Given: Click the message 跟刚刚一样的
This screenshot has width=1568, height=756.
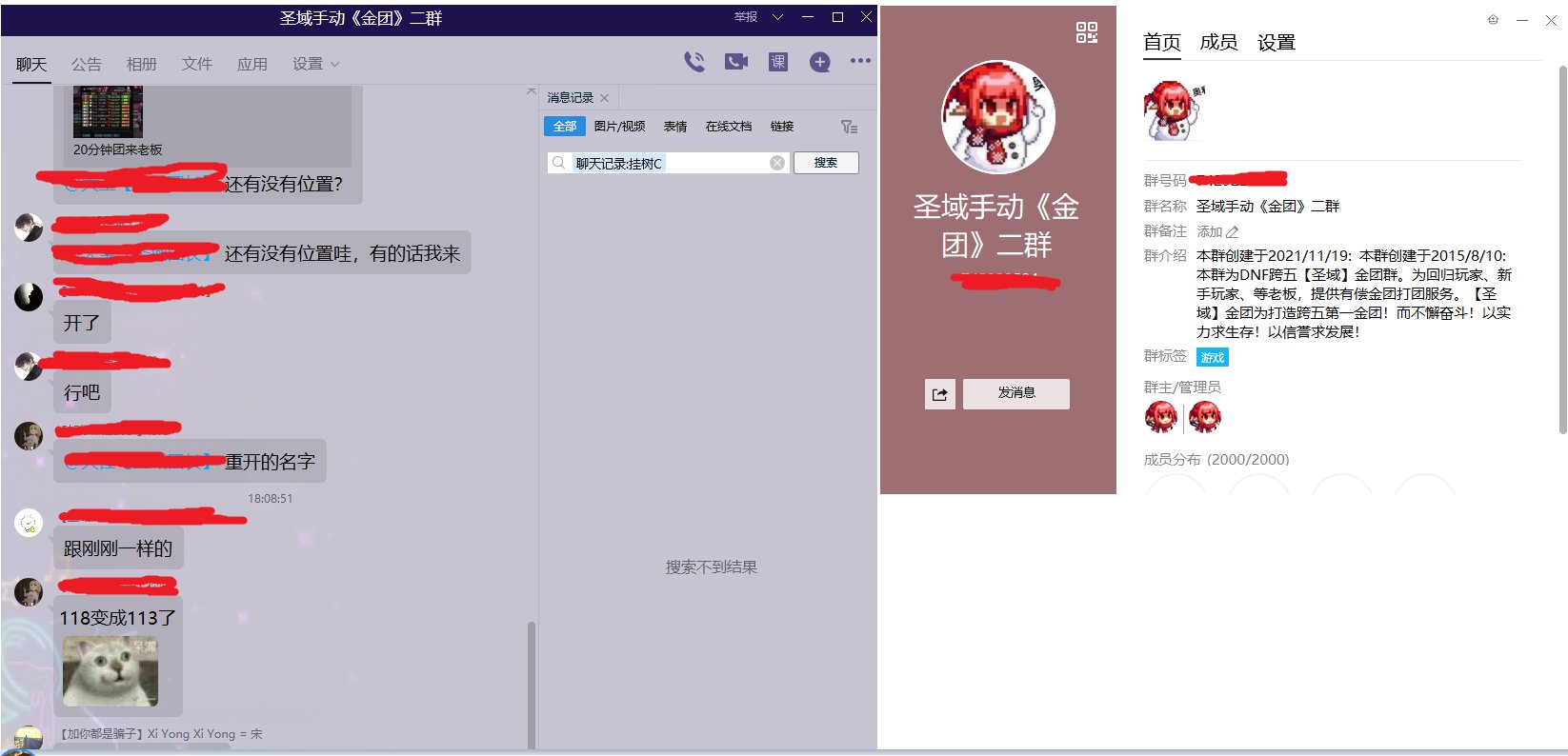Looking at the screenshot, I should [118, 548].
